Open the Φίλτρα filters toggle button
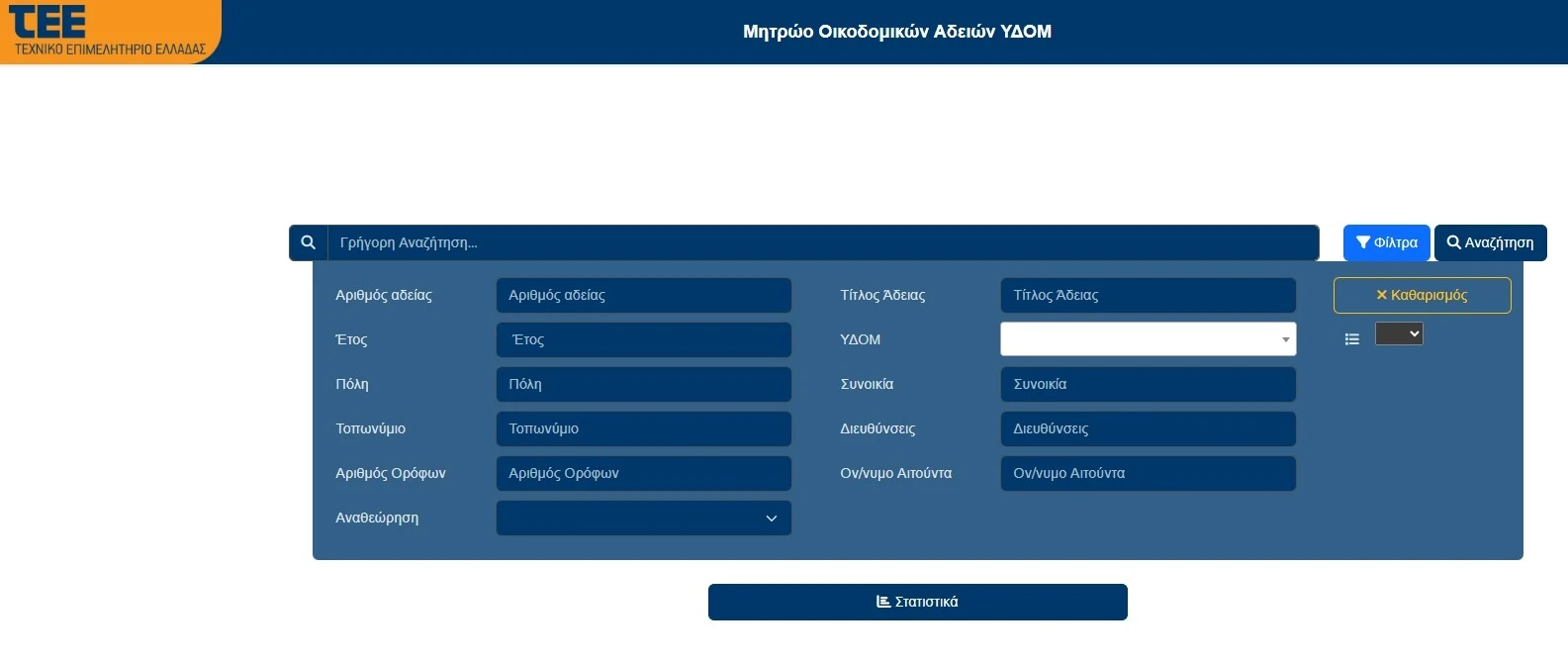Screen dimensions: 1568x662 pos(1386,242)
